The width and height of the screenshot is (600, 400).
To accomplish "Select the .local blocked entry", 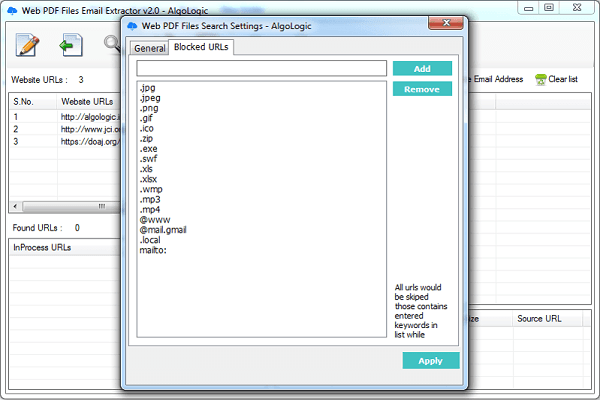I will click(150, 240).
